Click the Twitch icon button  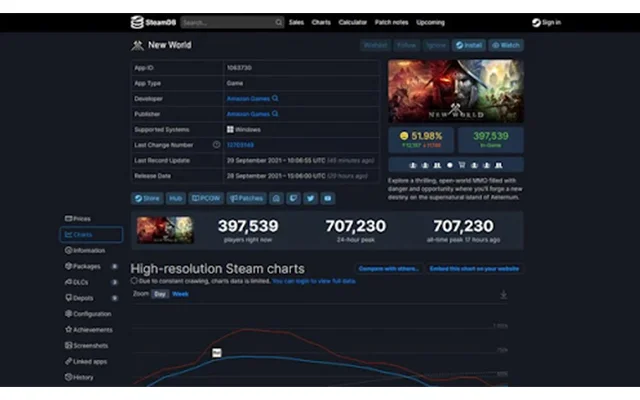click(293, 198)
